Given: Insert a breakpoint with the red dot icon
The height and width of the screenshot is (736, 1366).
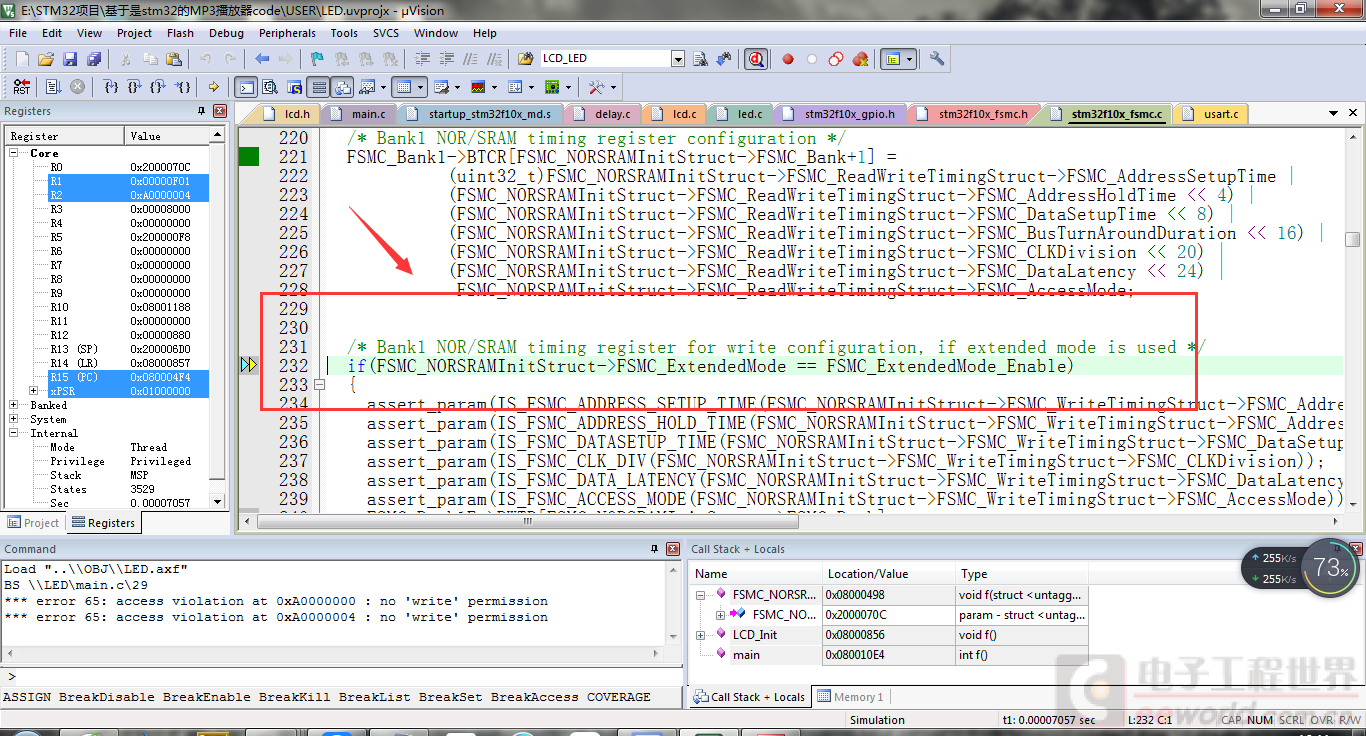Looking at the screenshot, I should pos(788,59).
